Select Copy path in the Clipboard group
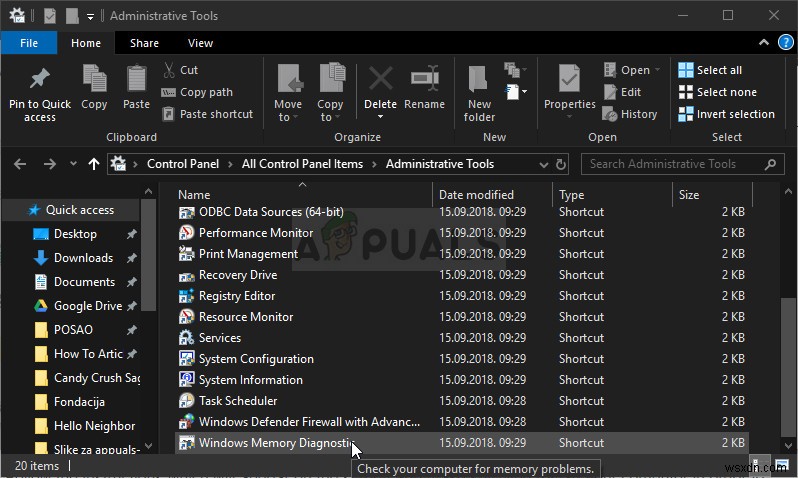The height and width of the screenshot is (478, 798). pos(197,92)
